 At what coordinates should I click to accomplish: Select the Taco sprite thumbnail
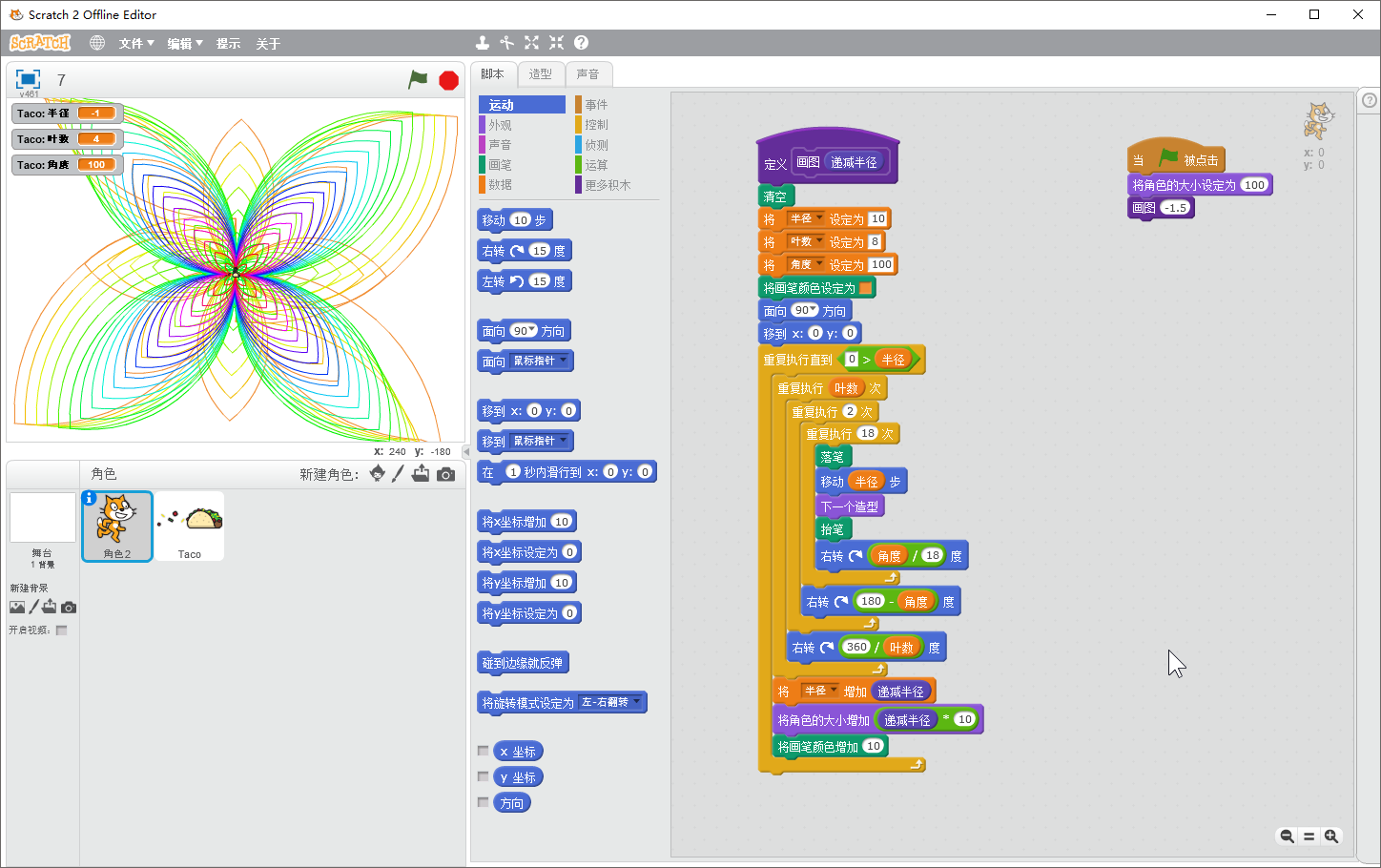point(190,526)
